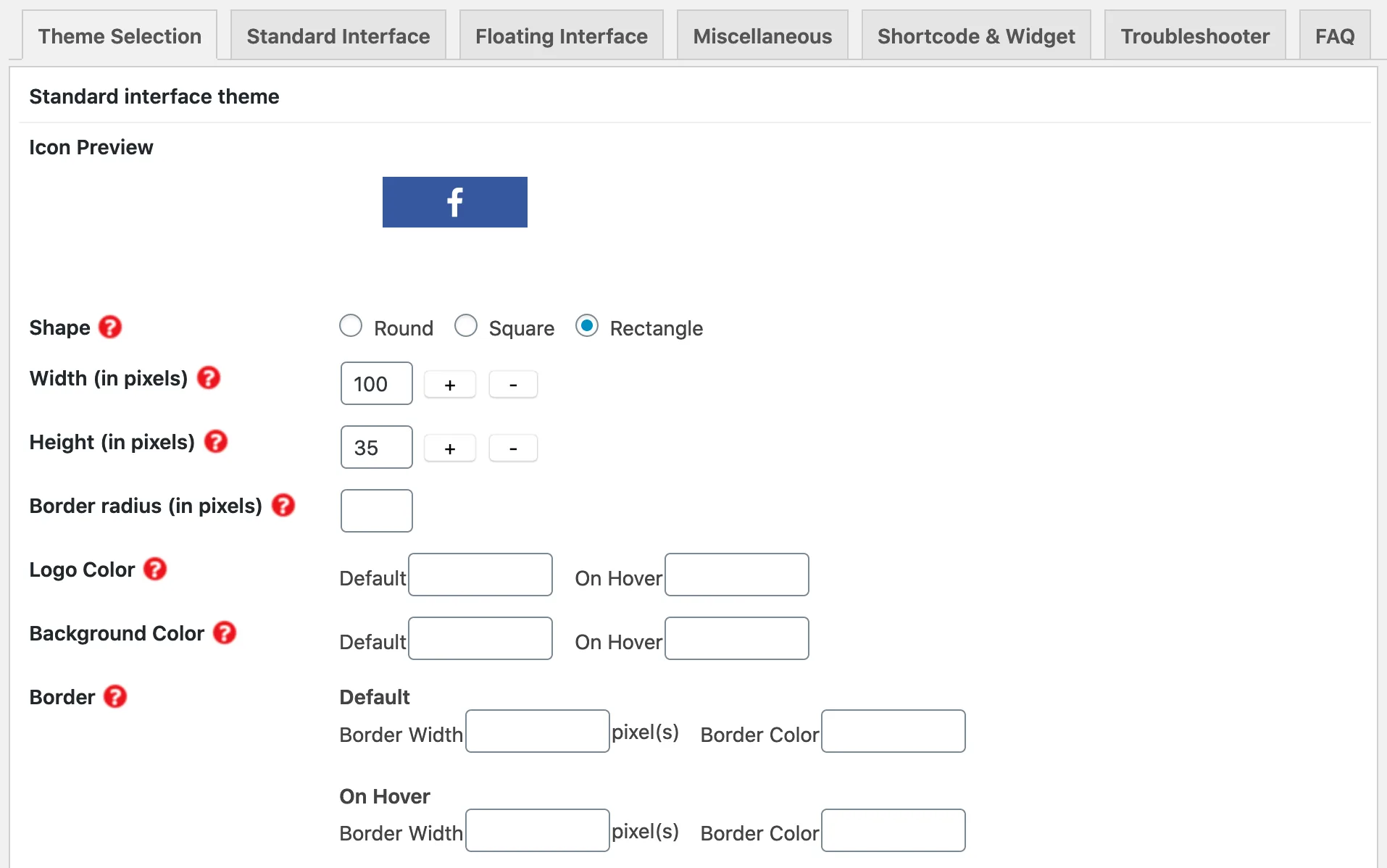Open the Troubleshooter tab
The width and height of the screenshot is (1387, 868).
[1195, 36]
